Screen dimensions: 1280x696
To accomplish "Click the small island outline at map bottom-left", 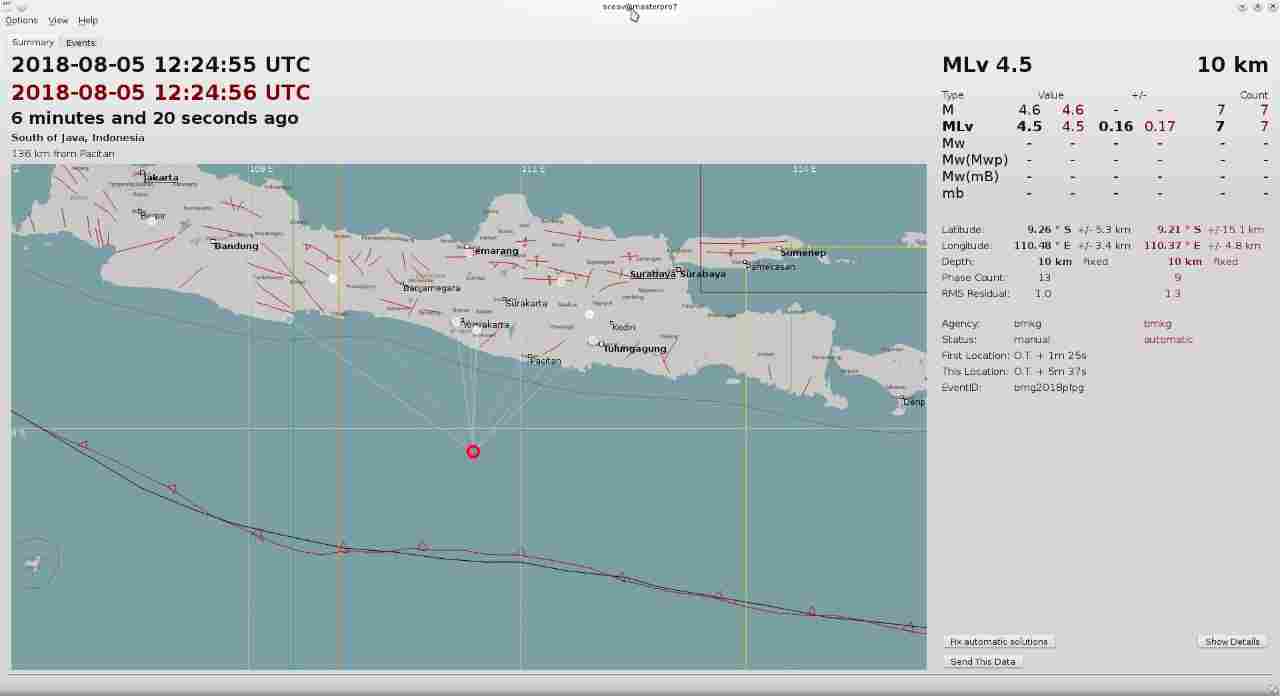I will click(34, 564).
